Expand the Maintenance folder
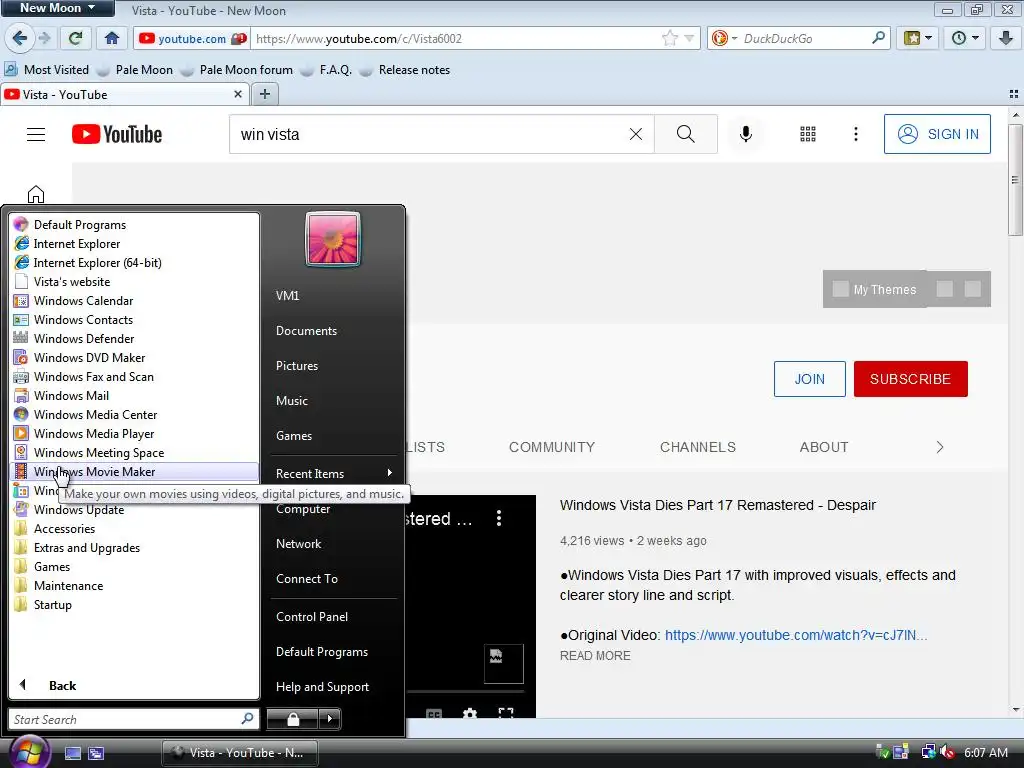Image resolution: width=1024 pixels, height=768 pixels. tap(135, 586)
